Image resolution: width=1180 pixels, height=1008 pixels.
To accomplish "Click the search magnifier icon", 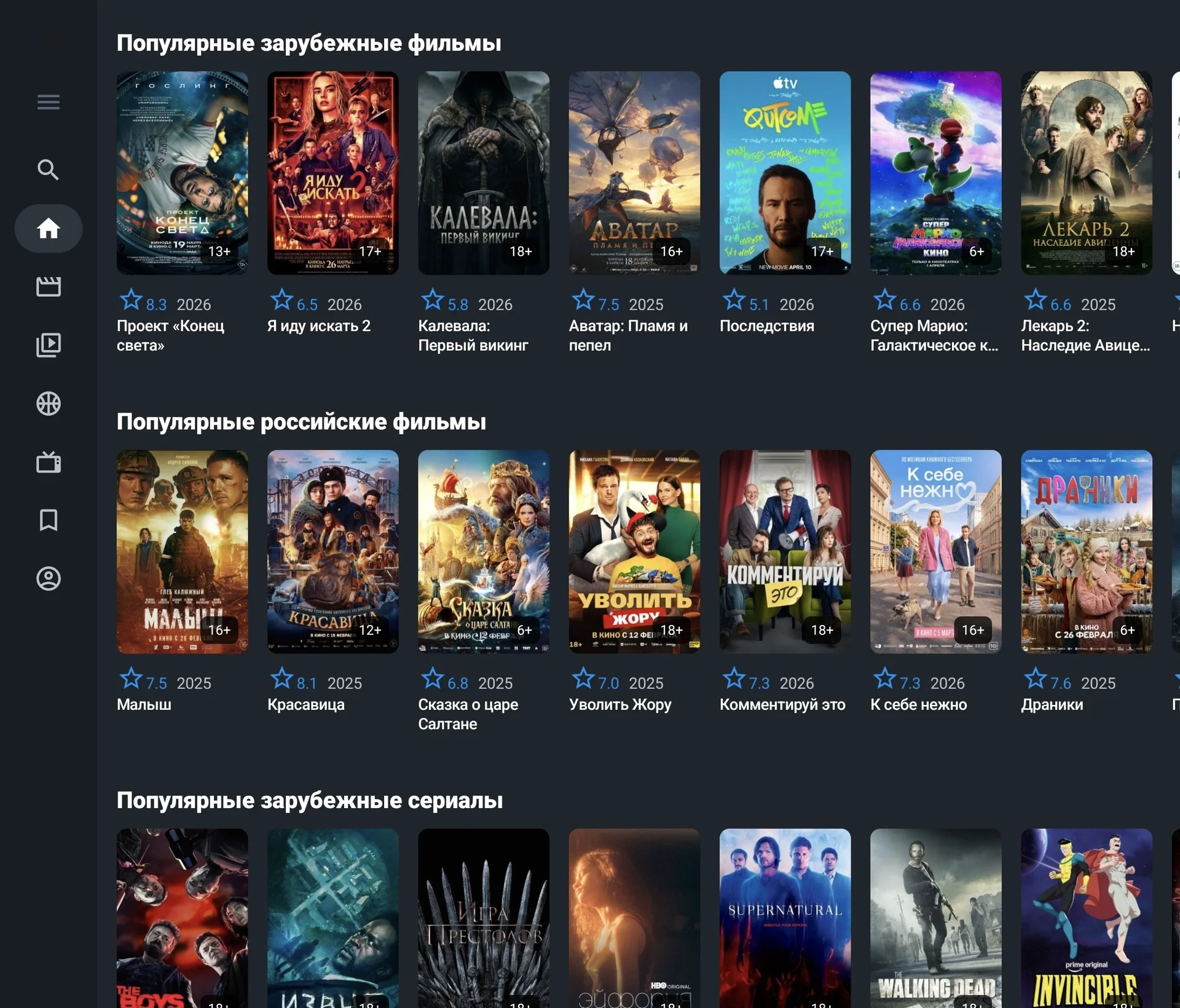I will pos(49,170).
